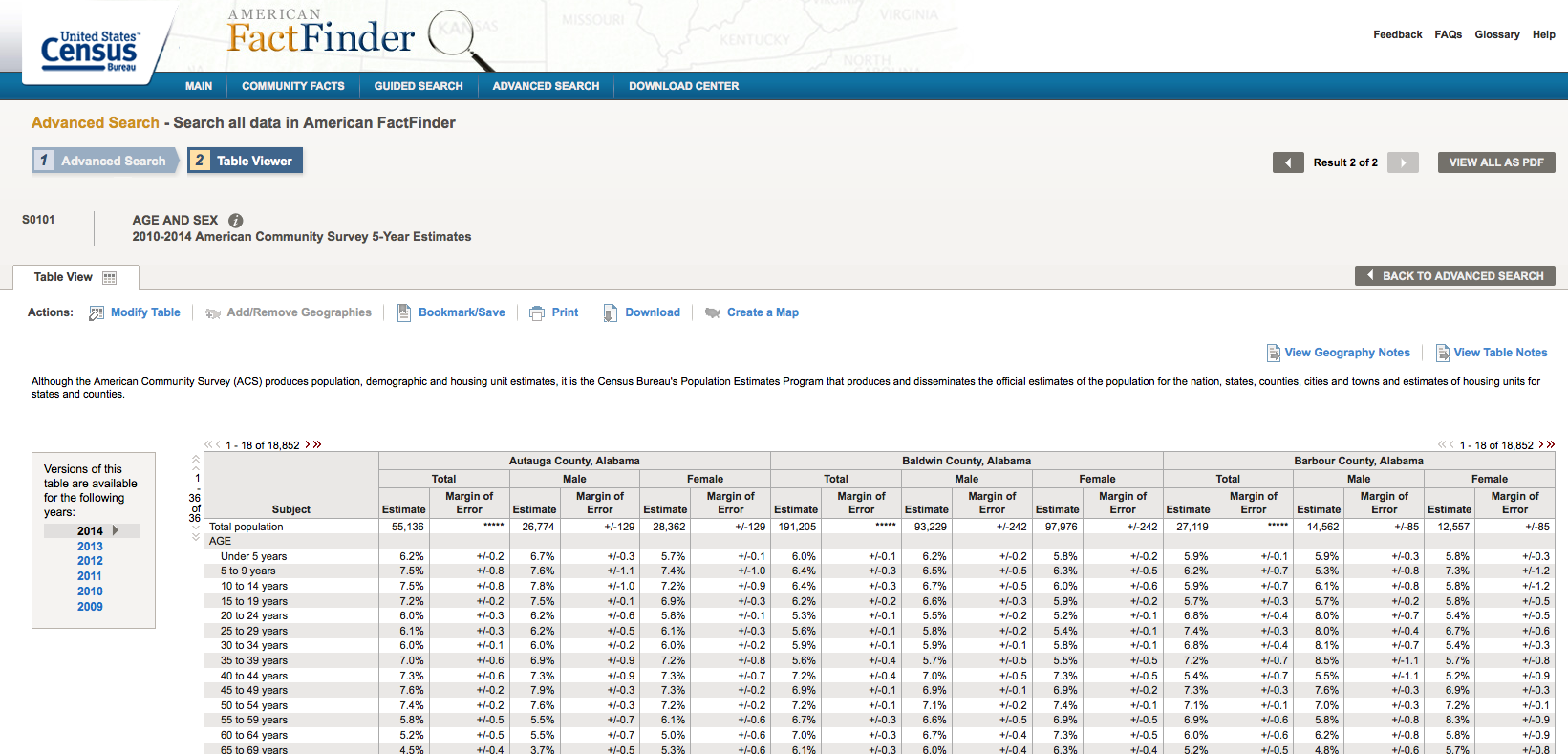Click the View Geography Notes document icon
1568x754 pixels.
coord(1274,353)
